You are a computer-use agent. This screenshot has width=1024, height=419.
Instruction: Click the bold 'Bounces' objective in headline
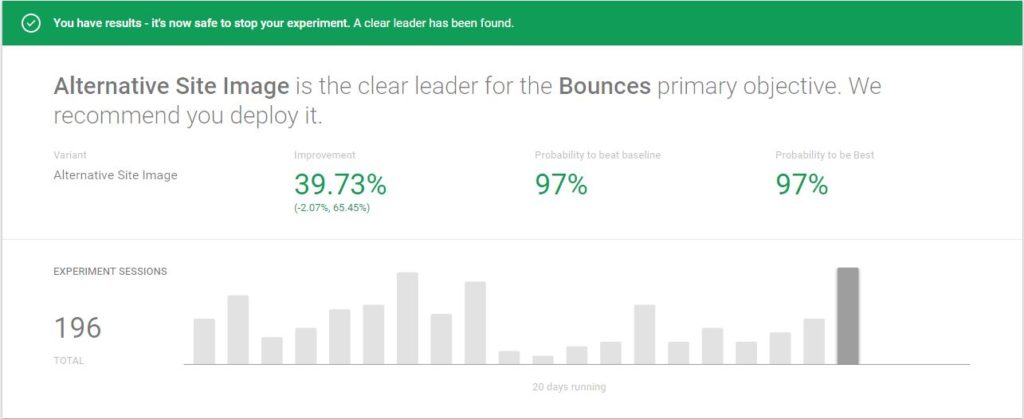coord(605,86)
